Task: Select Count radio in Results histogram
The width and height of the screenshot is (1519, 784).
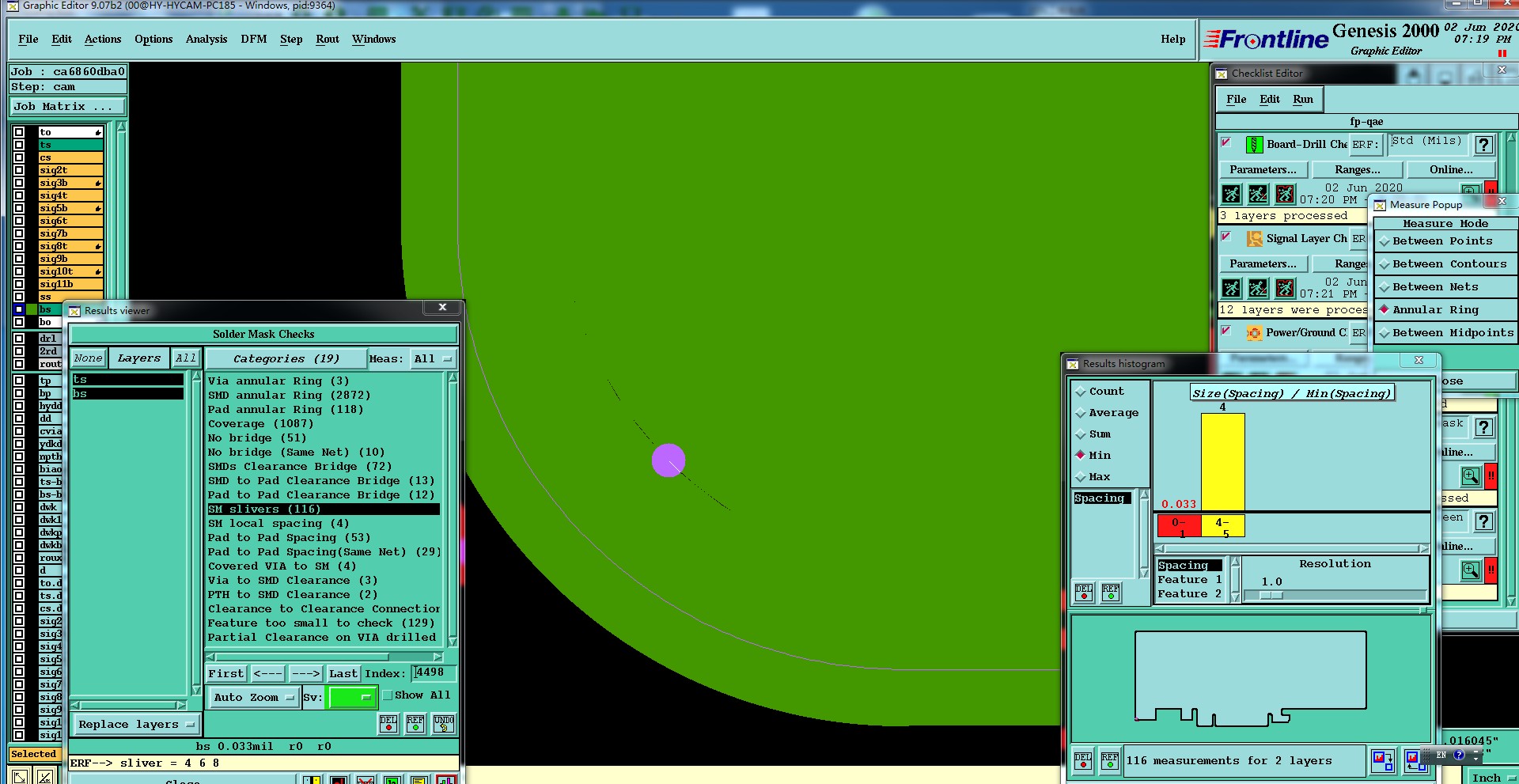Action: pos(1080,392)
